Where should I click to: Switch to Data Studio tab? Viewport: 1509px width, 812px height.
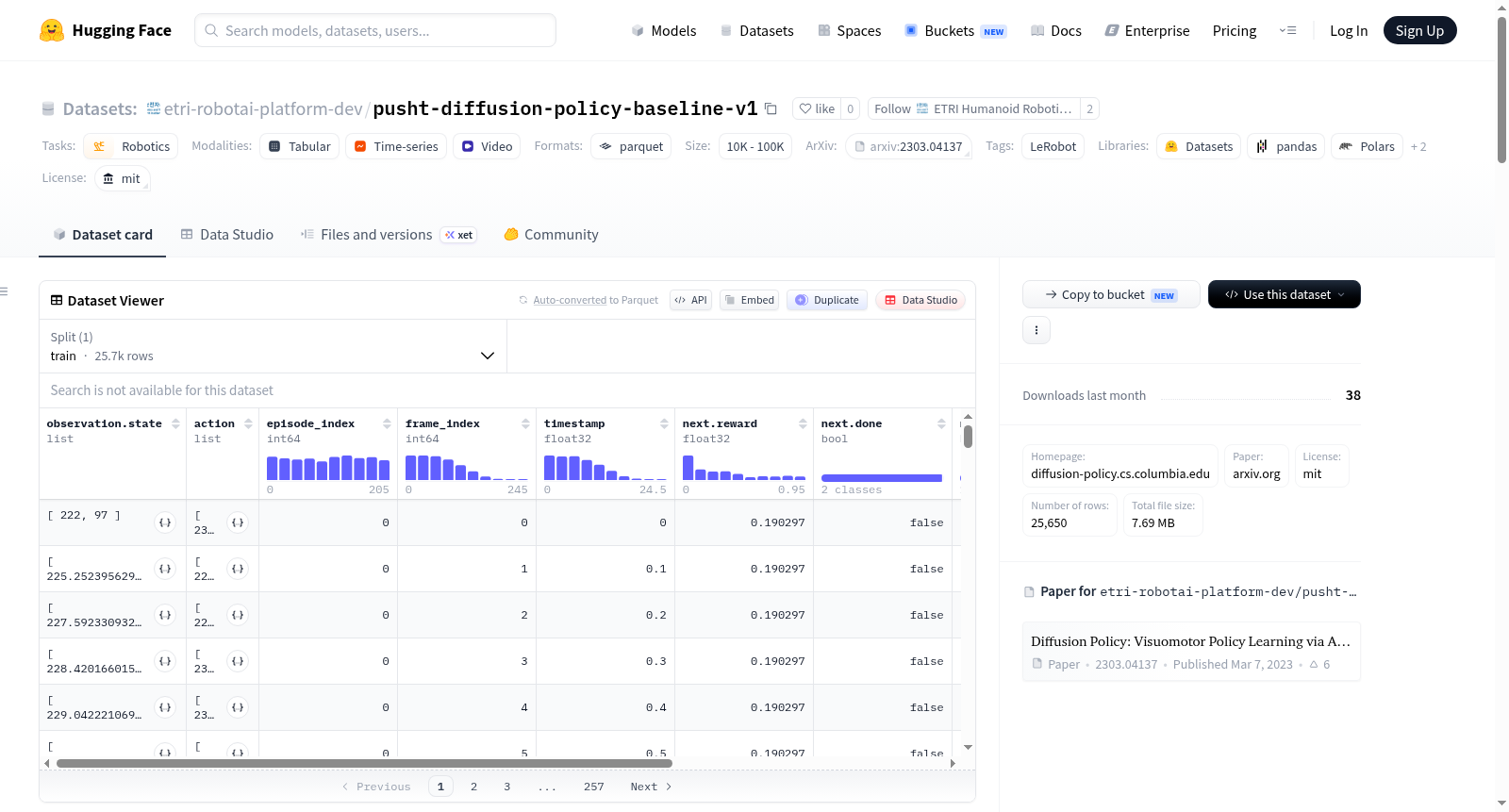pos(226,235)
